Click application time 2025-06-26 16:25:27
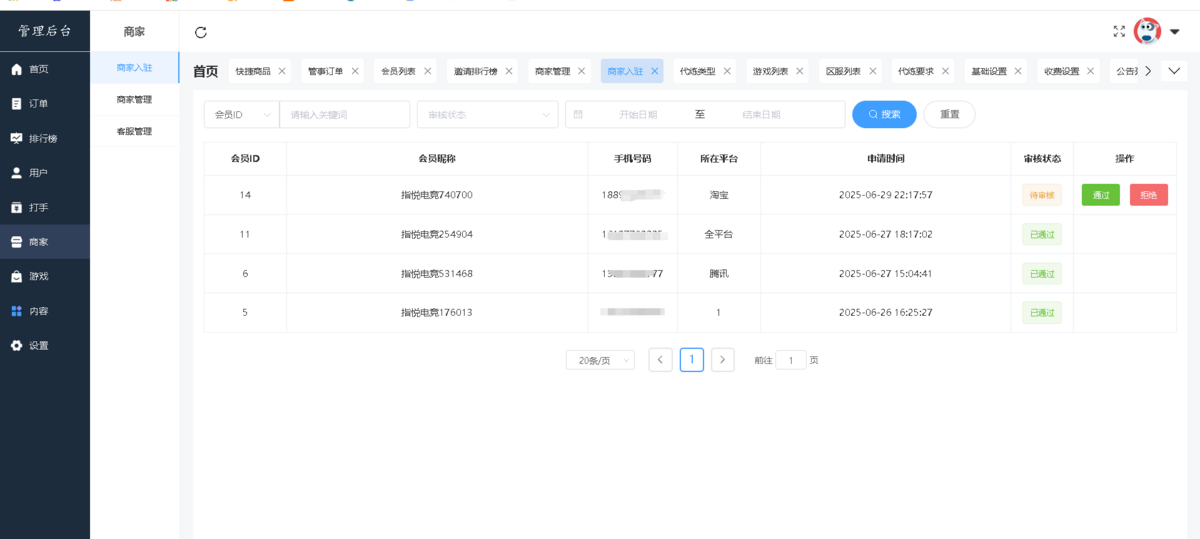 click(886, 312)
